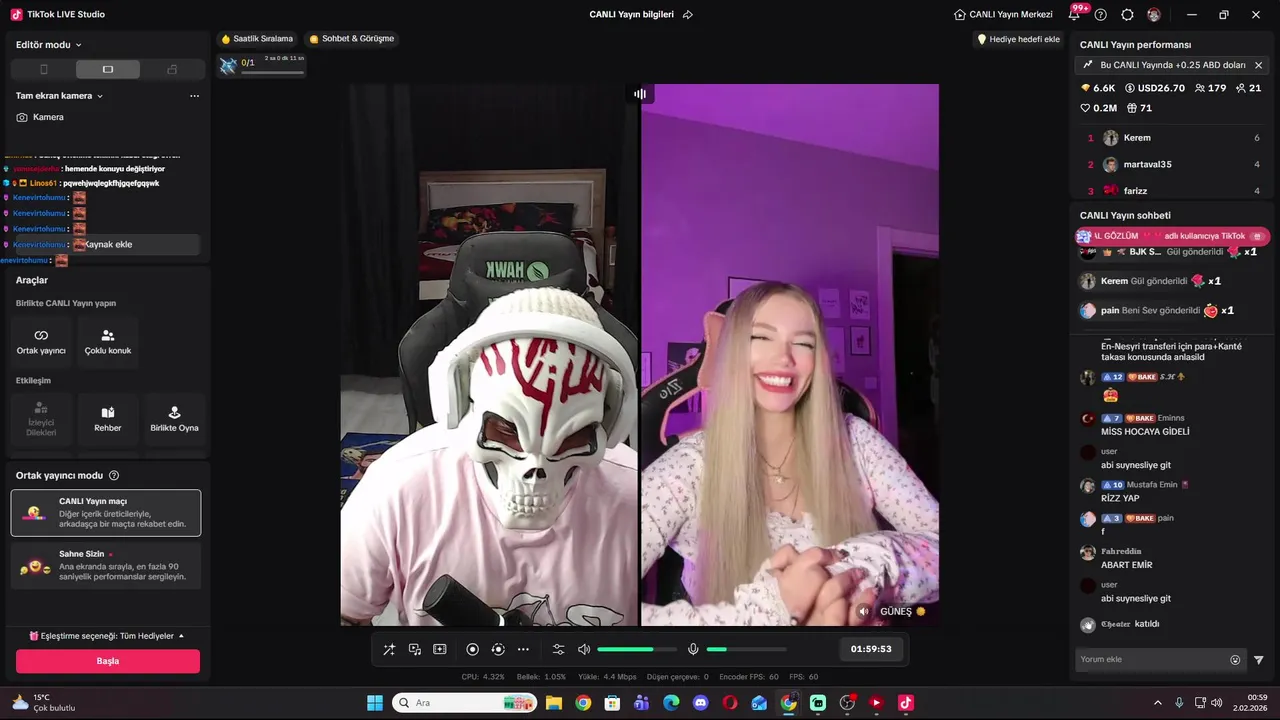Open the Rehber tool
The height and width of the screenshot is (720, 1280).
[108, 419]
